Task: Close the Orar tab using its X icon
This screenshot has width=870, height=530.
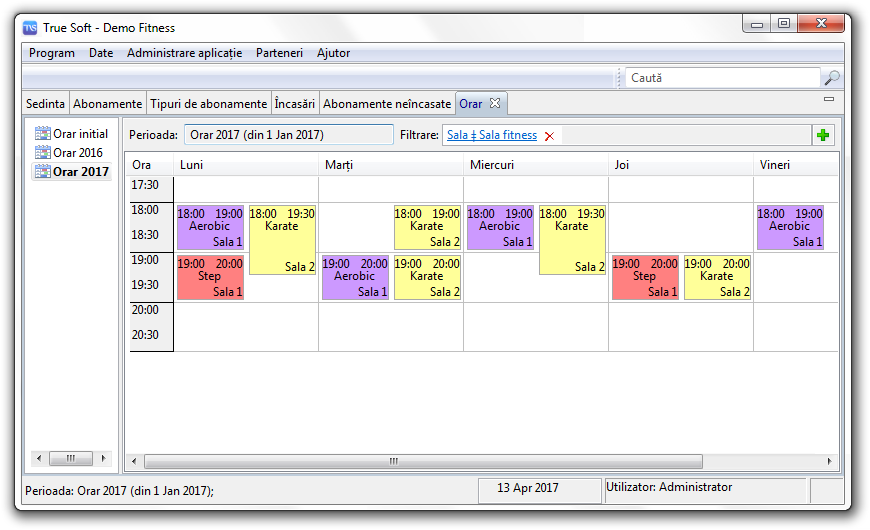Action: (x=495, y=103)
